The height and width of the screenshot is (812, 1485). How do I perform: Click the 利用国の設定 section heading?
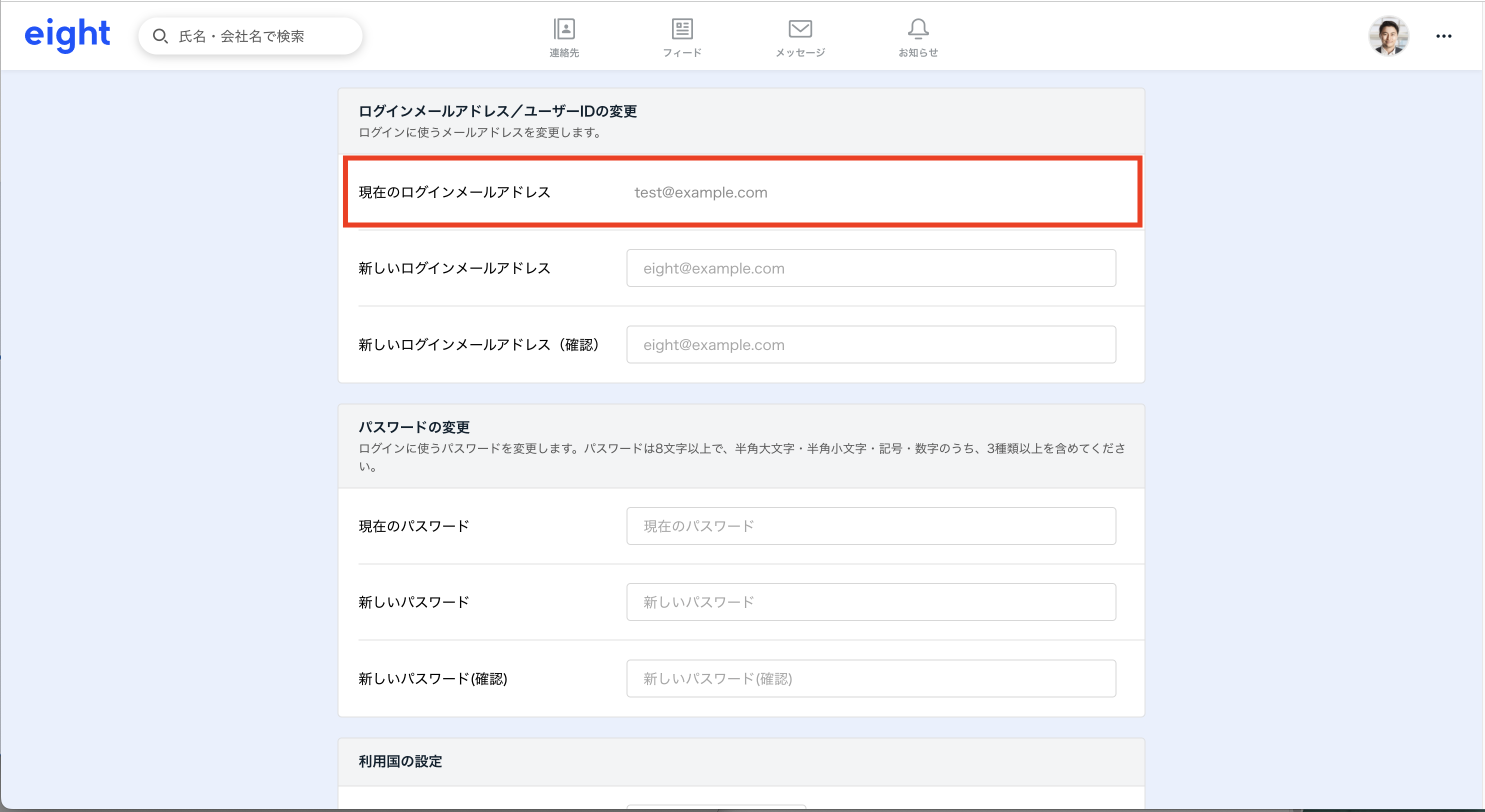400,761
